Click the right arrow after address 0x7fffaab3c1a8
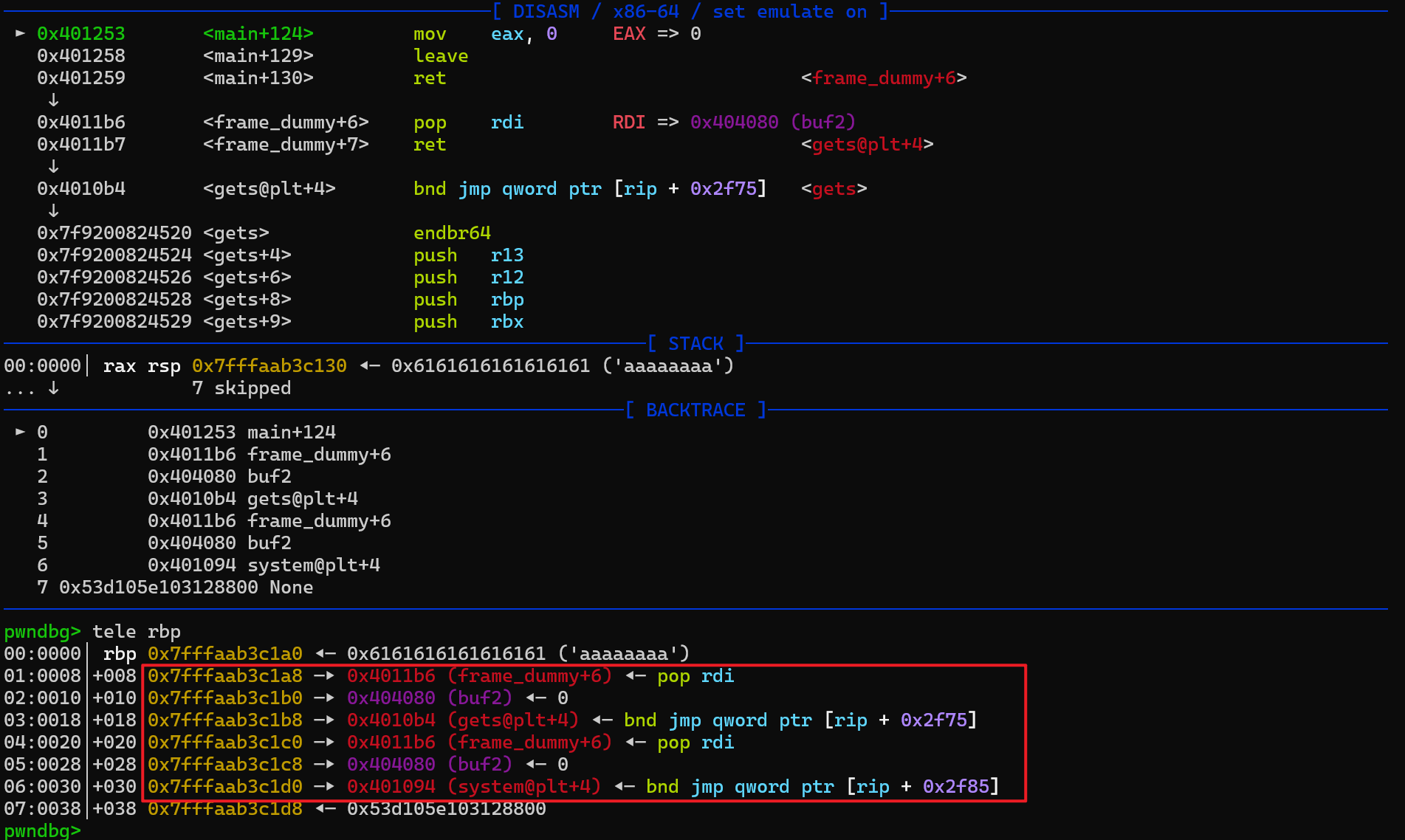1405x840 pixels. (x=324, y=675)
